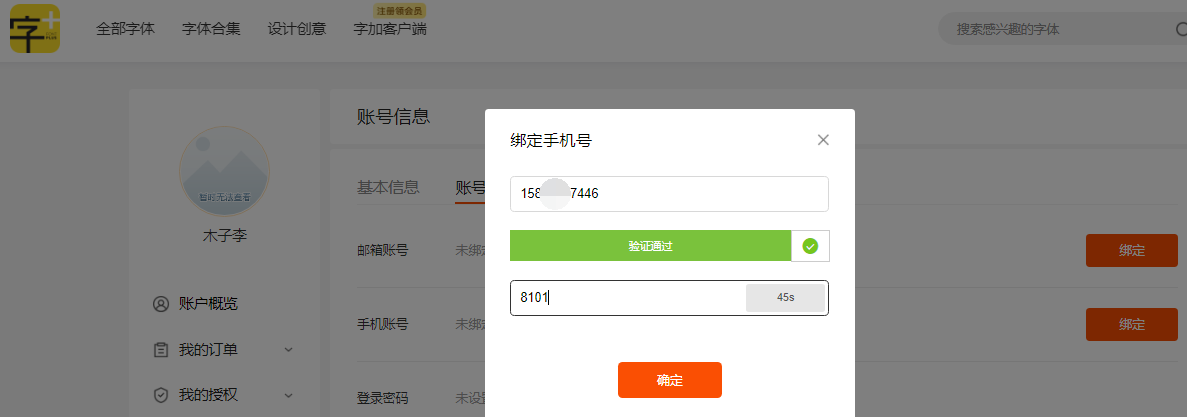Open 全部字体 in top navigation
1187x417 pixels.
coord(125,29)
